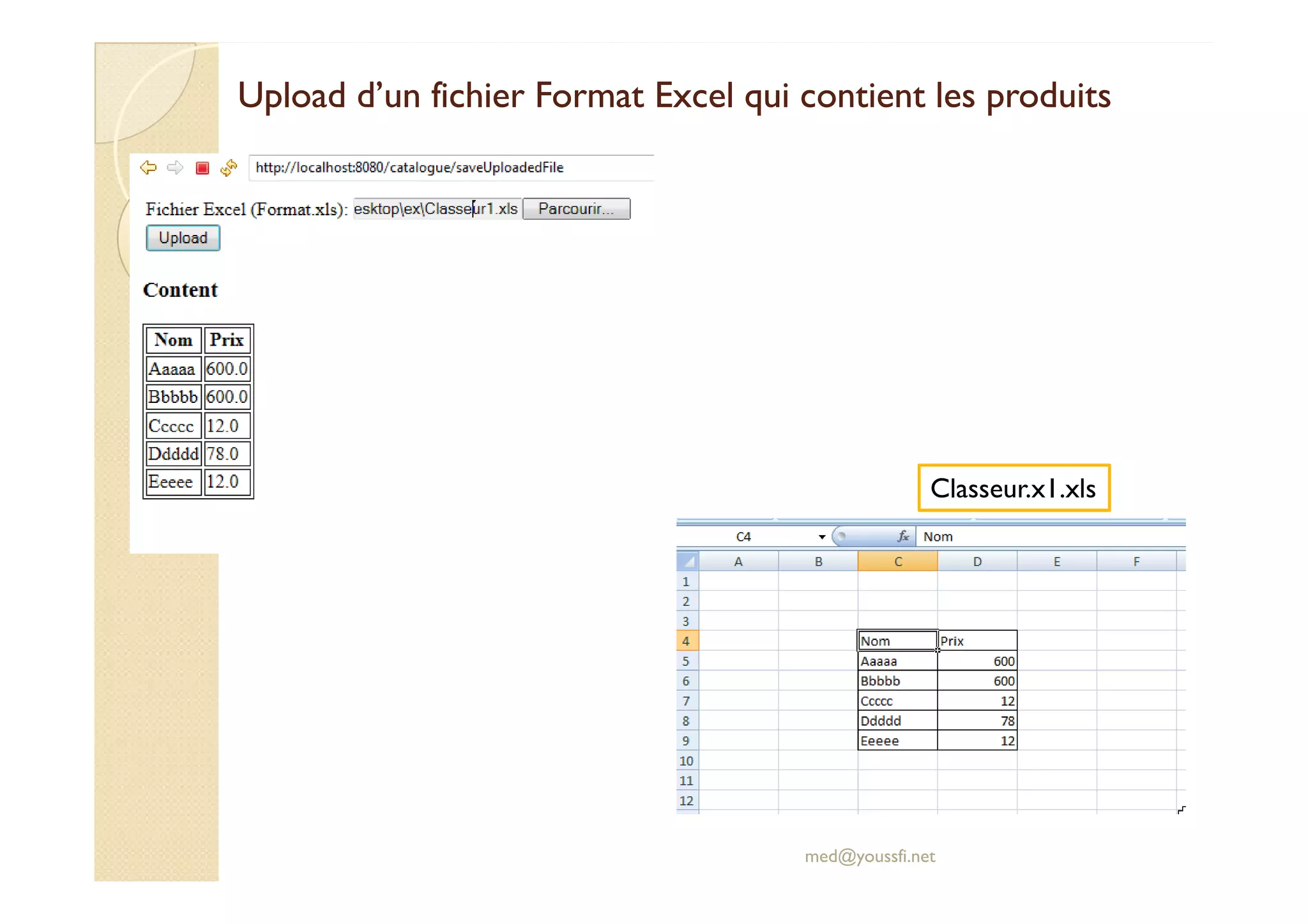The width and height of the screenshot is (1308, 924).
Task: Click Excel value 12 in row 7
Action: pos(977,701)
